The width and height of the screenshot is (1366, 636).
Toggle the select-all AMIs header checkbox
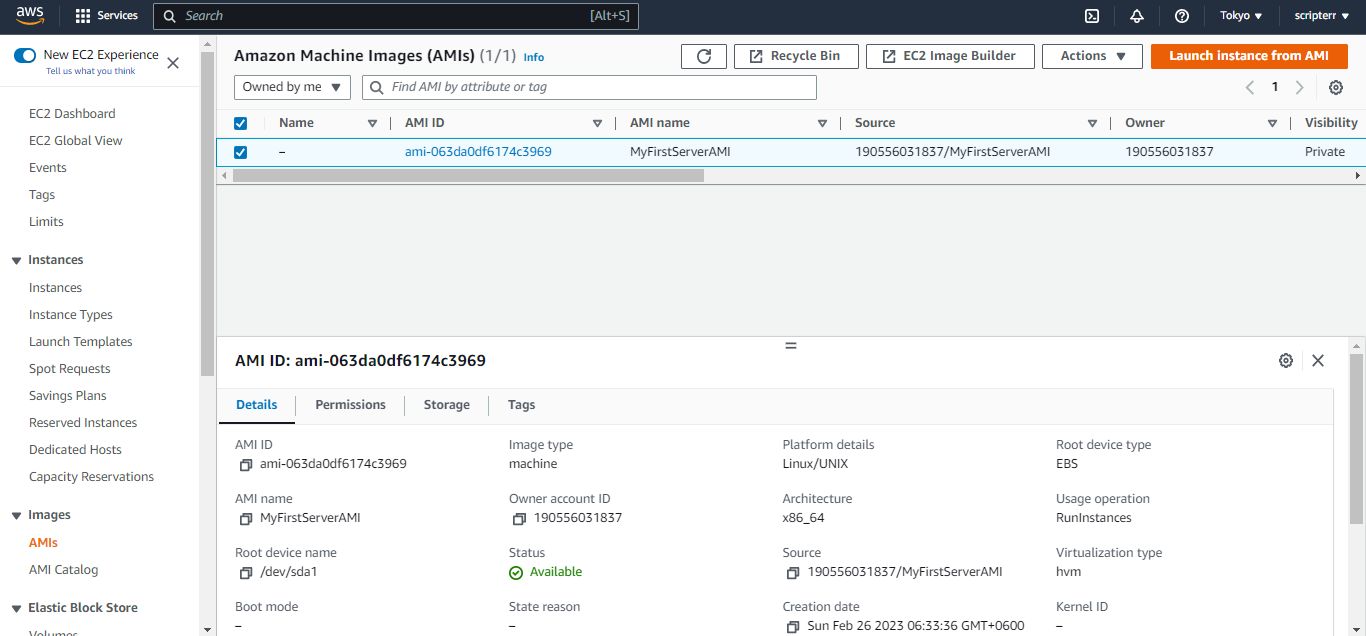tap(240, 123)
